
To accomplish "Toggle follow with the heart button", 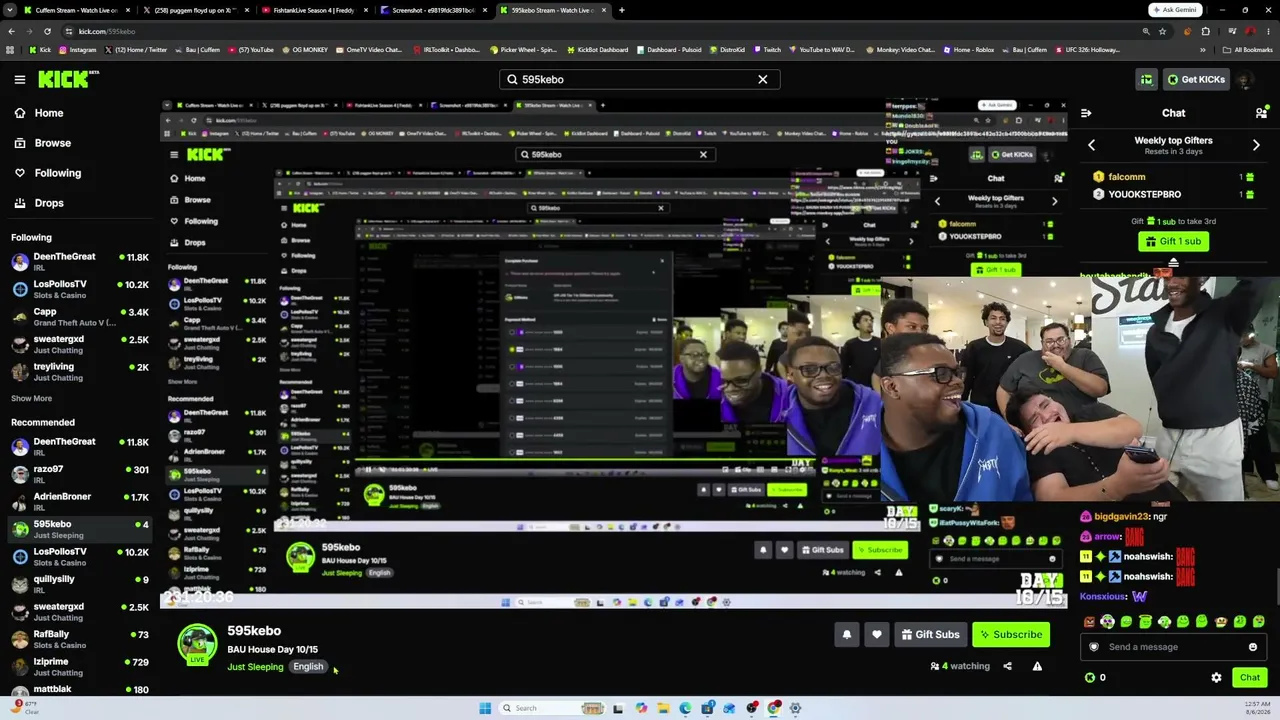I will point(877,635).
